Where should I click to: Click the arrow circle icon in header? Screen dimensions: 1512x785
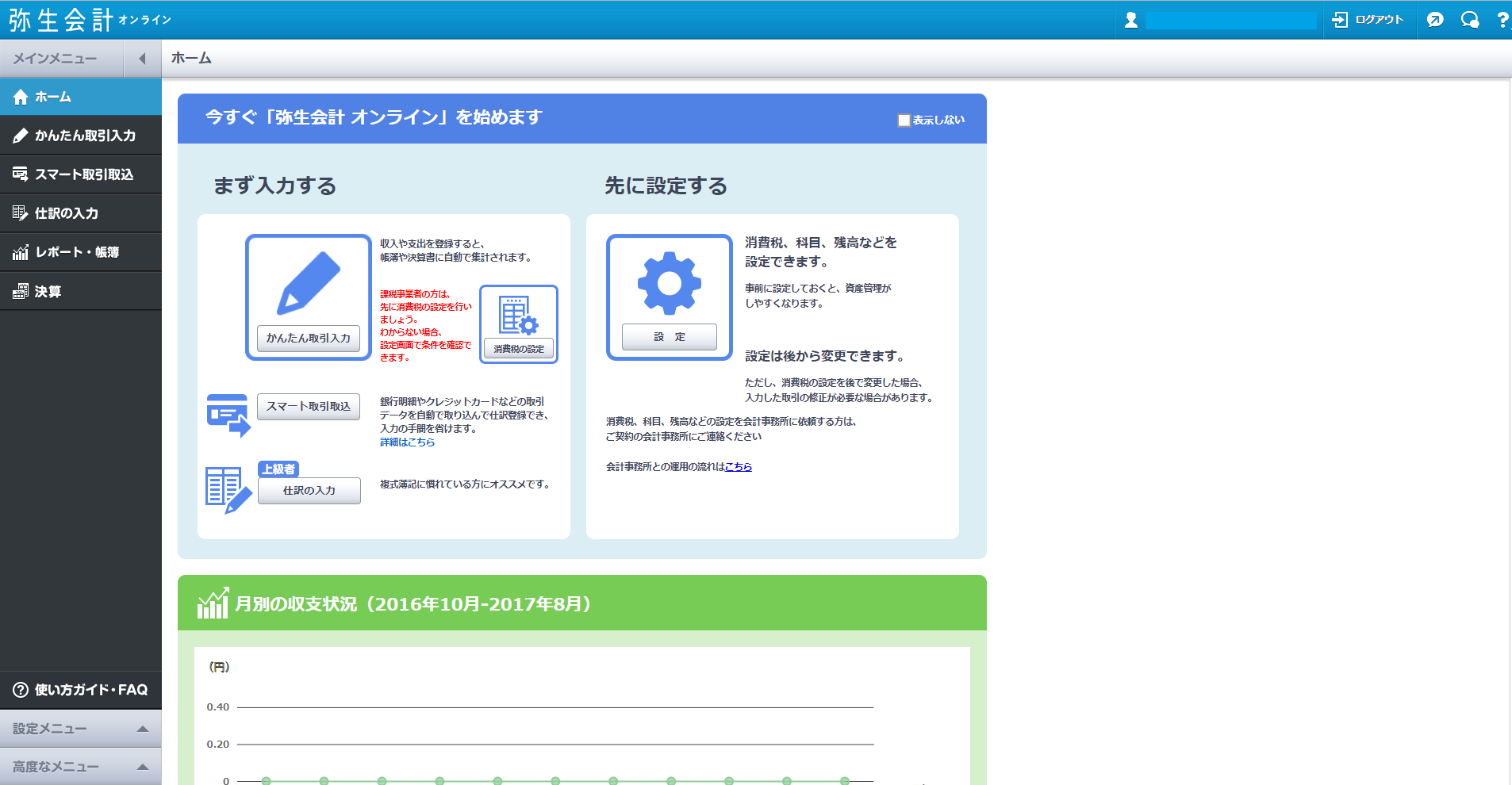point(1435,20)
